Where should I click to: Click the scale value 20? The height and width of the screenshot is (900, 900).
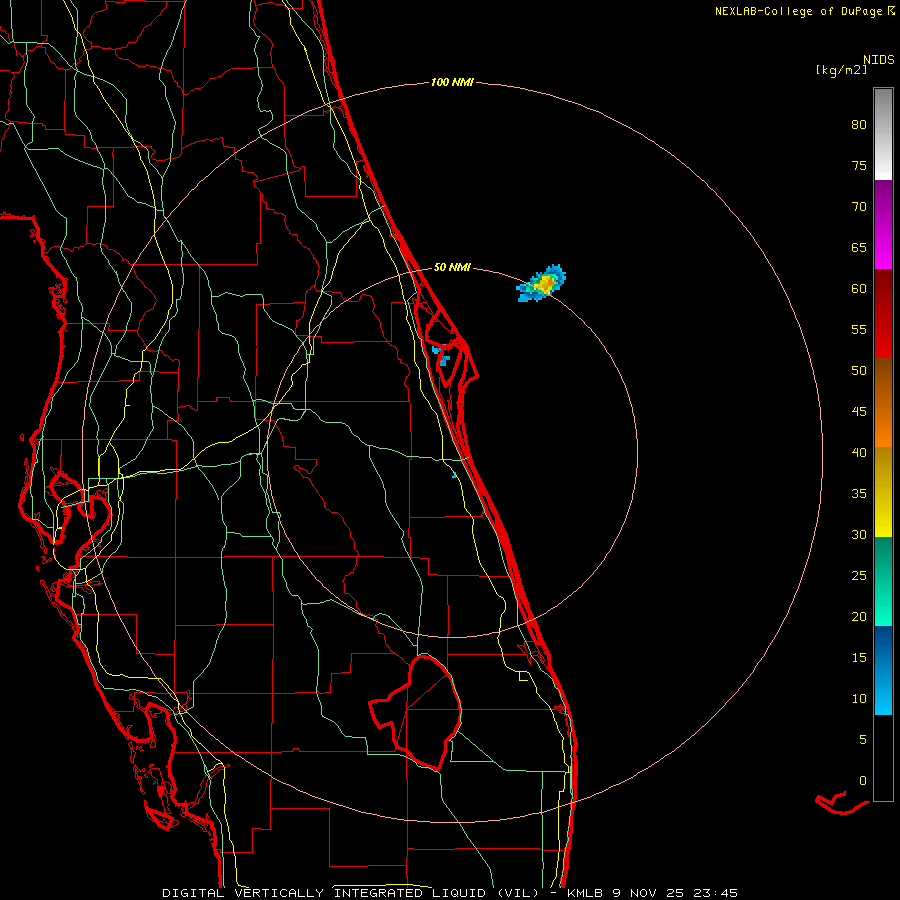click(859, 616)
